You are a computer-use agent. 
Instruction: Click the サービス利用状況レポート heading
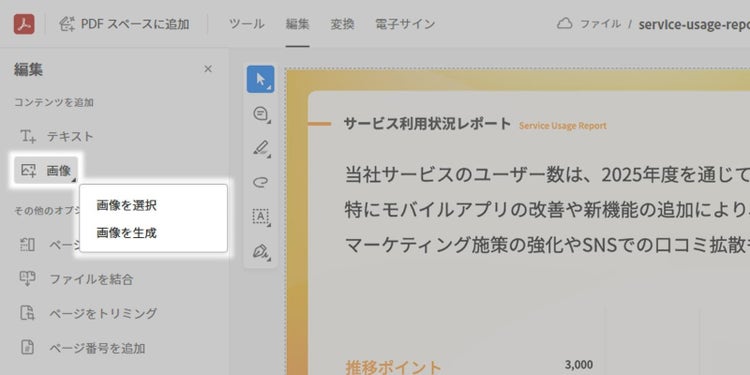[x=428, y=124]
